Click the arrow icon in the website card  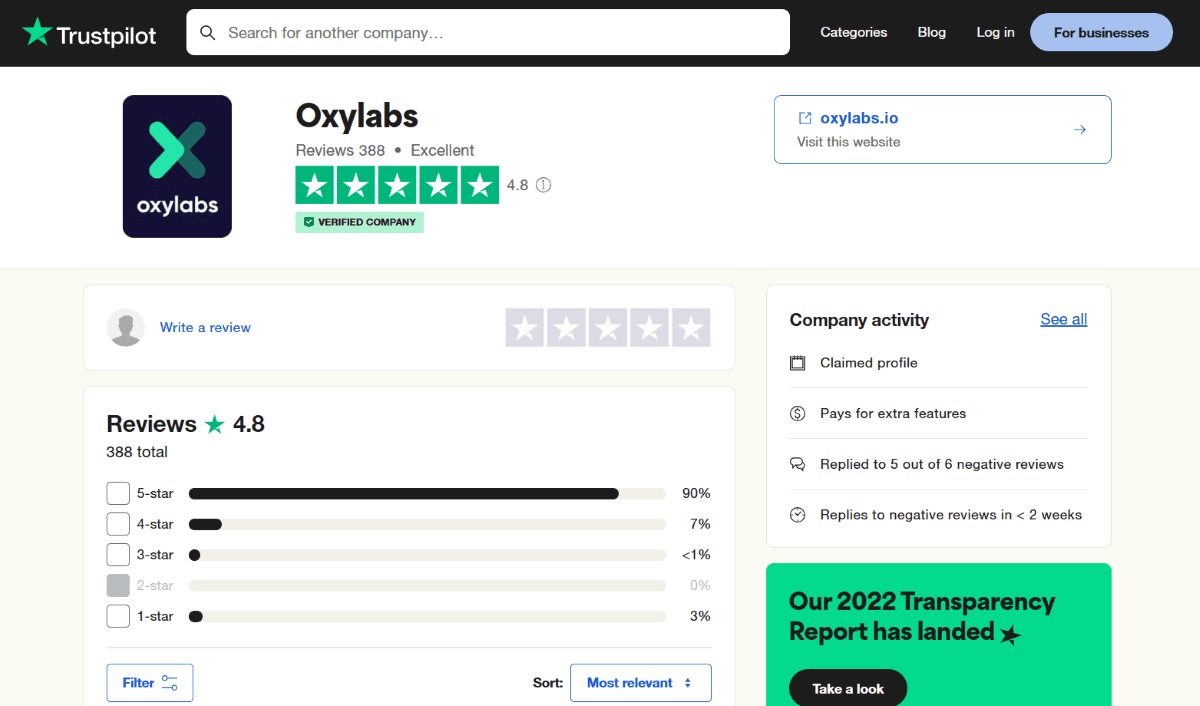coord(1080,130)
